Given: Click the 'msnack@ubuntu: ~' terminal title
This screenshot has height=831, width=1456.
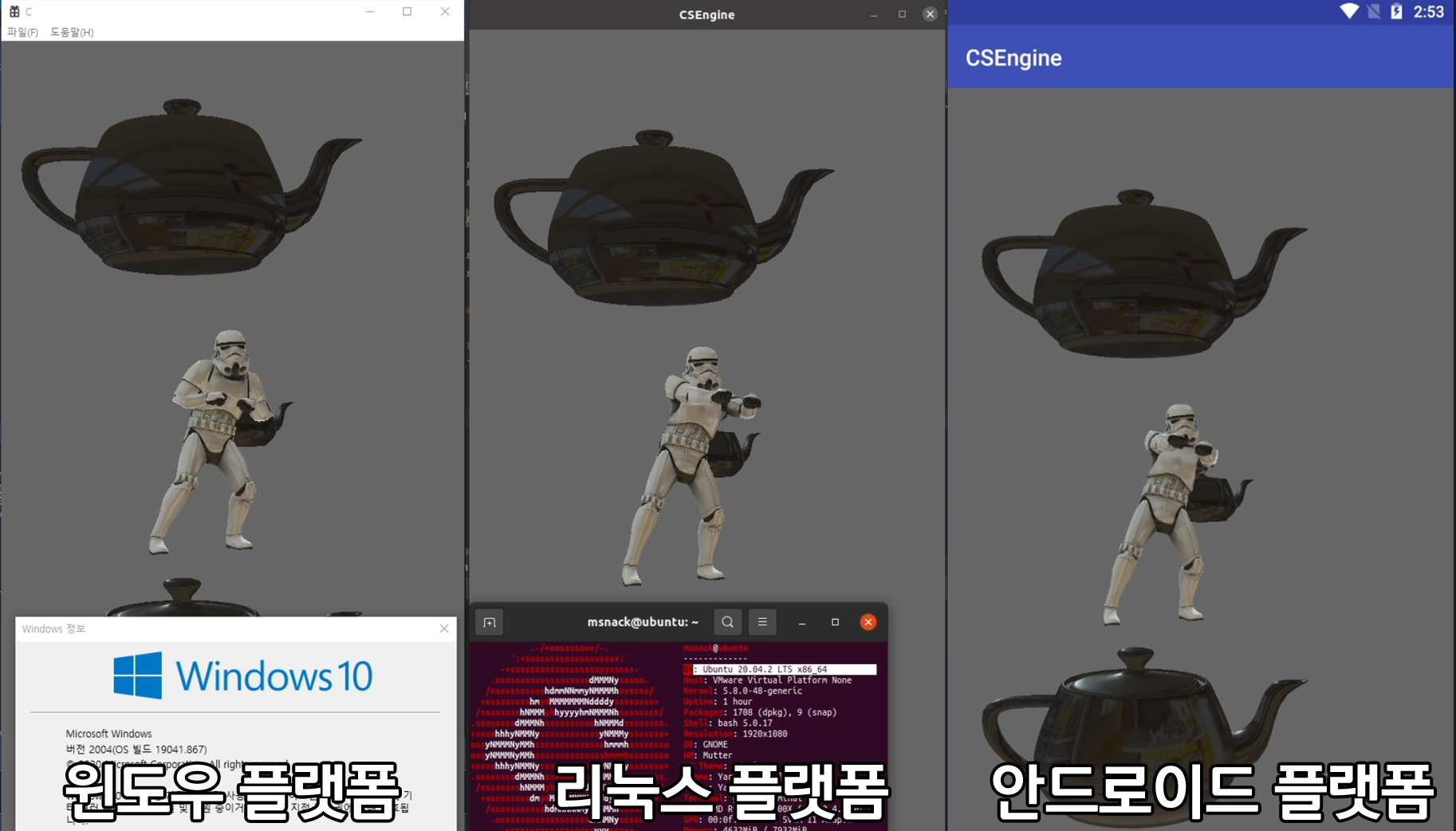Looking at the screenshot, I should coord(643,622).
